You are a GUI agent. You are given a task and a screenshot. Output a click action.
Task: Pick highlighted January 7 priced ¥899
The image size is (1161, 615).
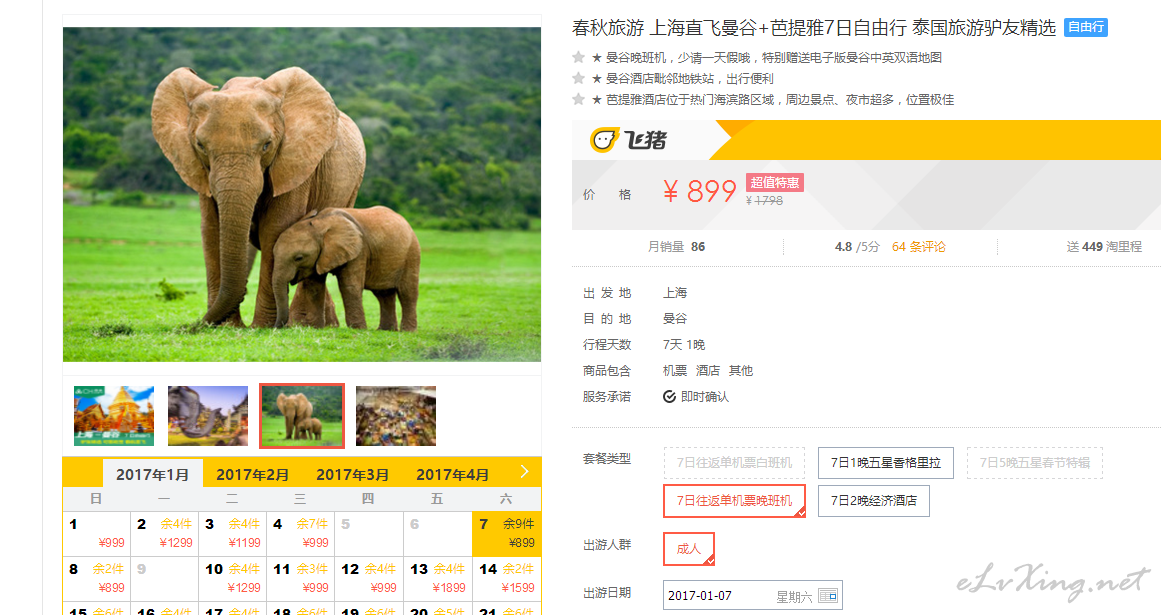point(506,534)
